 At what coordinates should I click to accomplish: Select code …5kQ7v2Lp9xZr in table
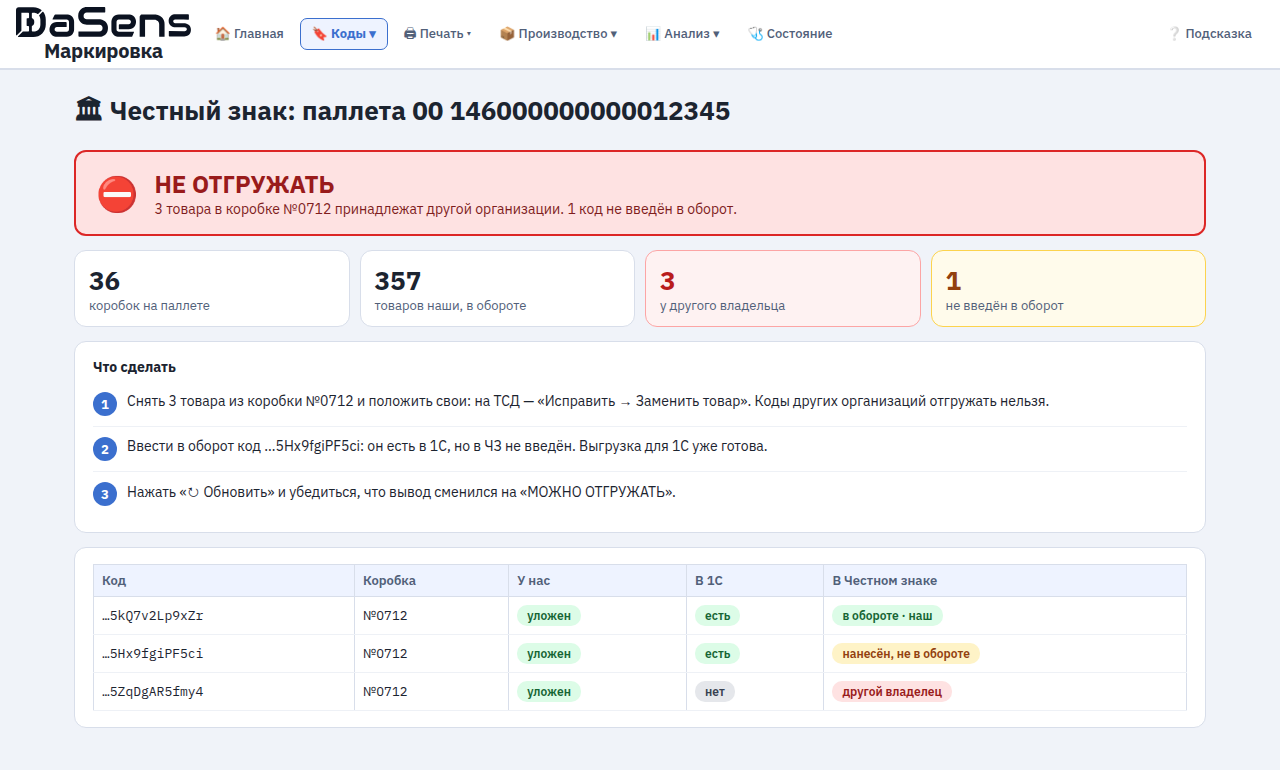point(153,616)
